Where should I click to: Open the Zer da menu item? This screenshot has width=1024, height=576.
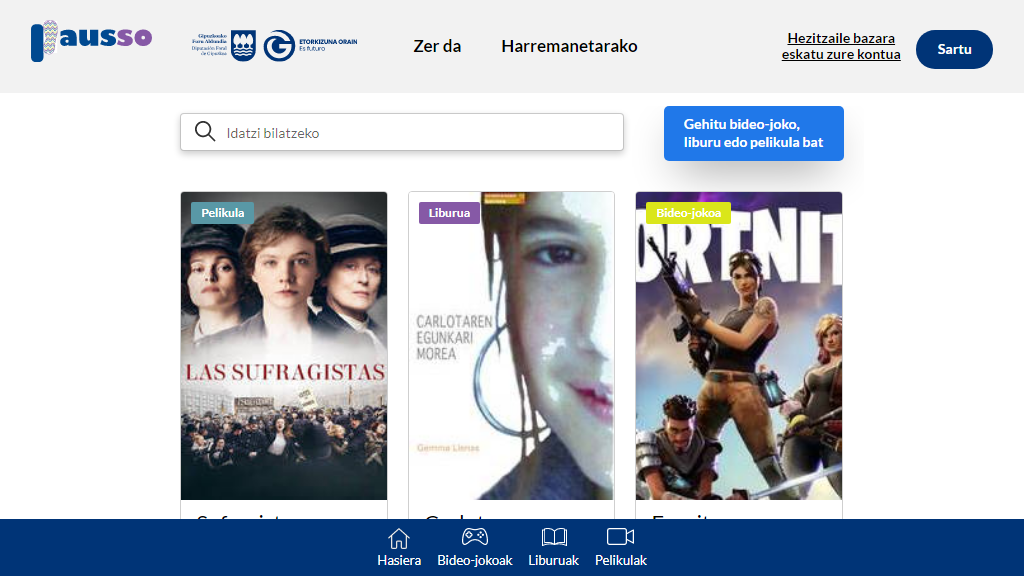pyautogui.click(x=437, y=46)
